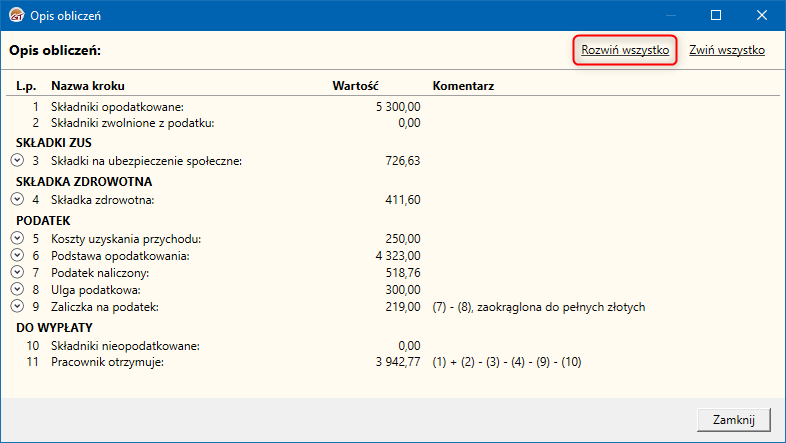Select row Składniki nieopodatkowane
786x443 pixels.
coord(392,346)
